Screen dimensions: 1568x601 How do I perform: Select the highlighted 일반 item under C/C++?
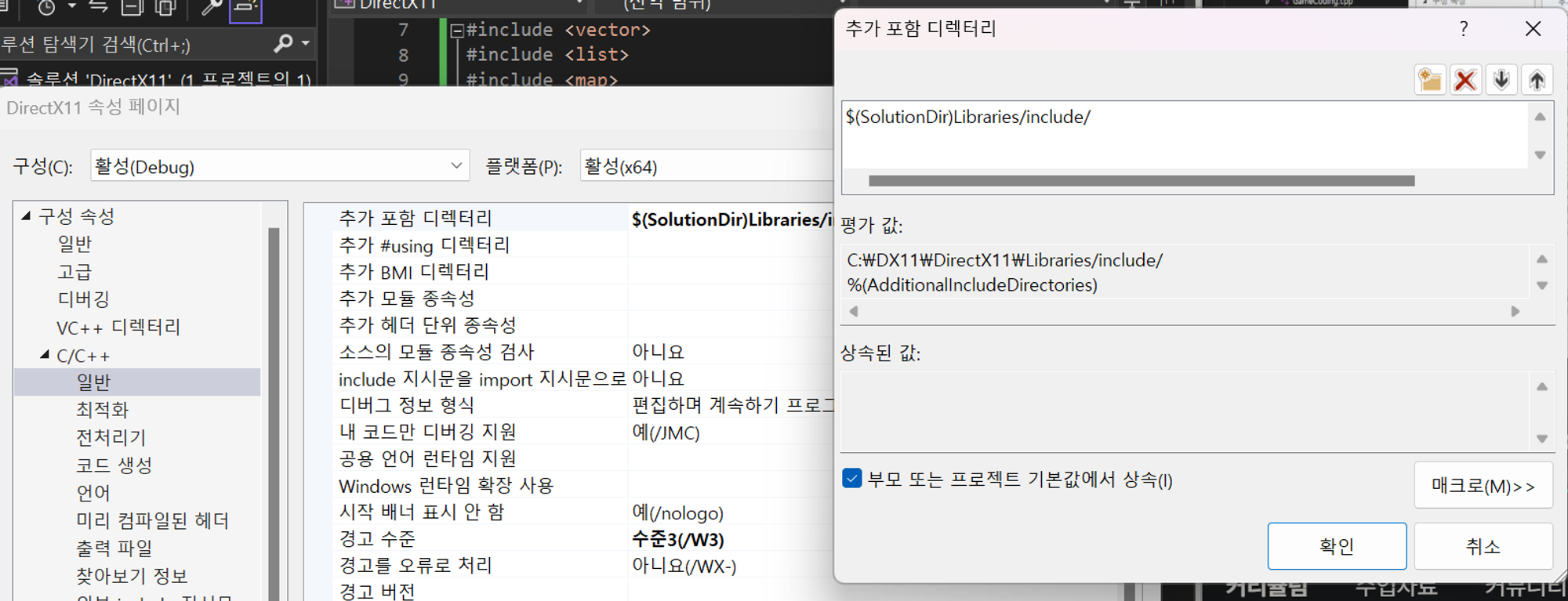tap(137, 382)
